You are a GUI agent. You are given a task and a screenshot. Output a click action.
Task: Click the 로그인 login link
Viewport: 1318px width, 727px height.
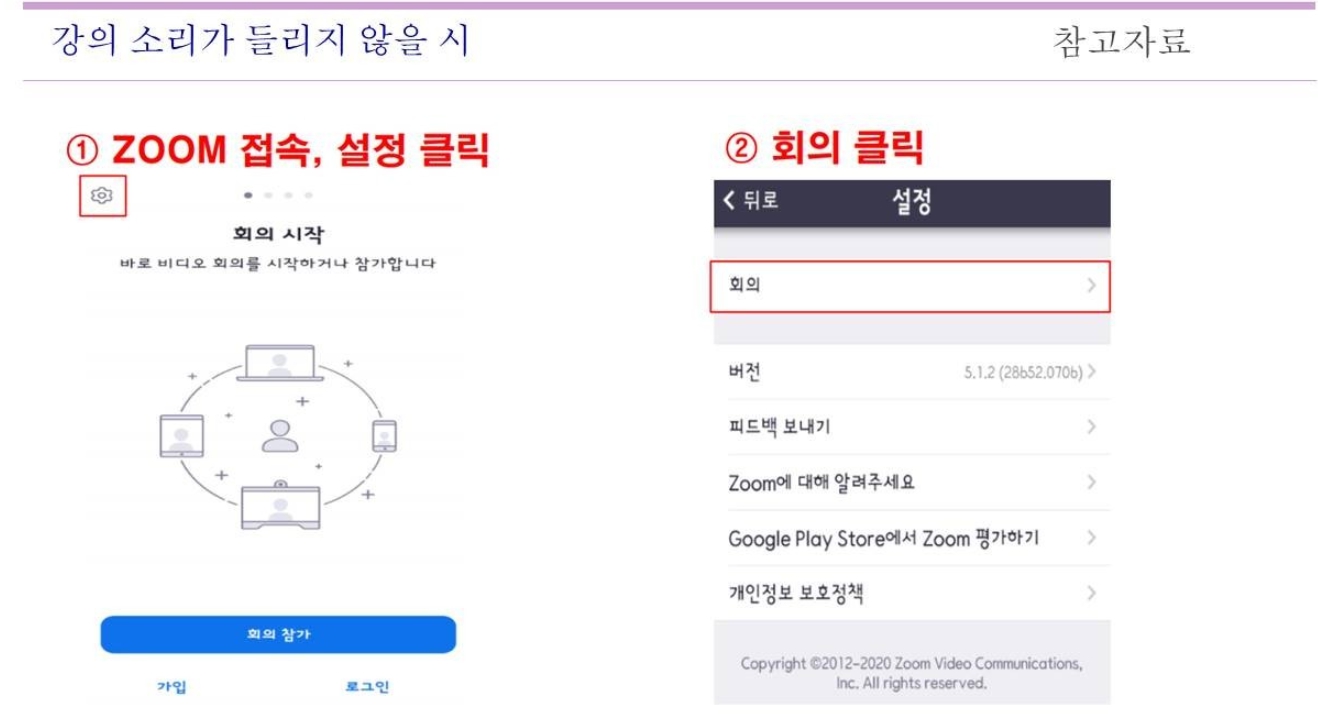coord(366,687)
